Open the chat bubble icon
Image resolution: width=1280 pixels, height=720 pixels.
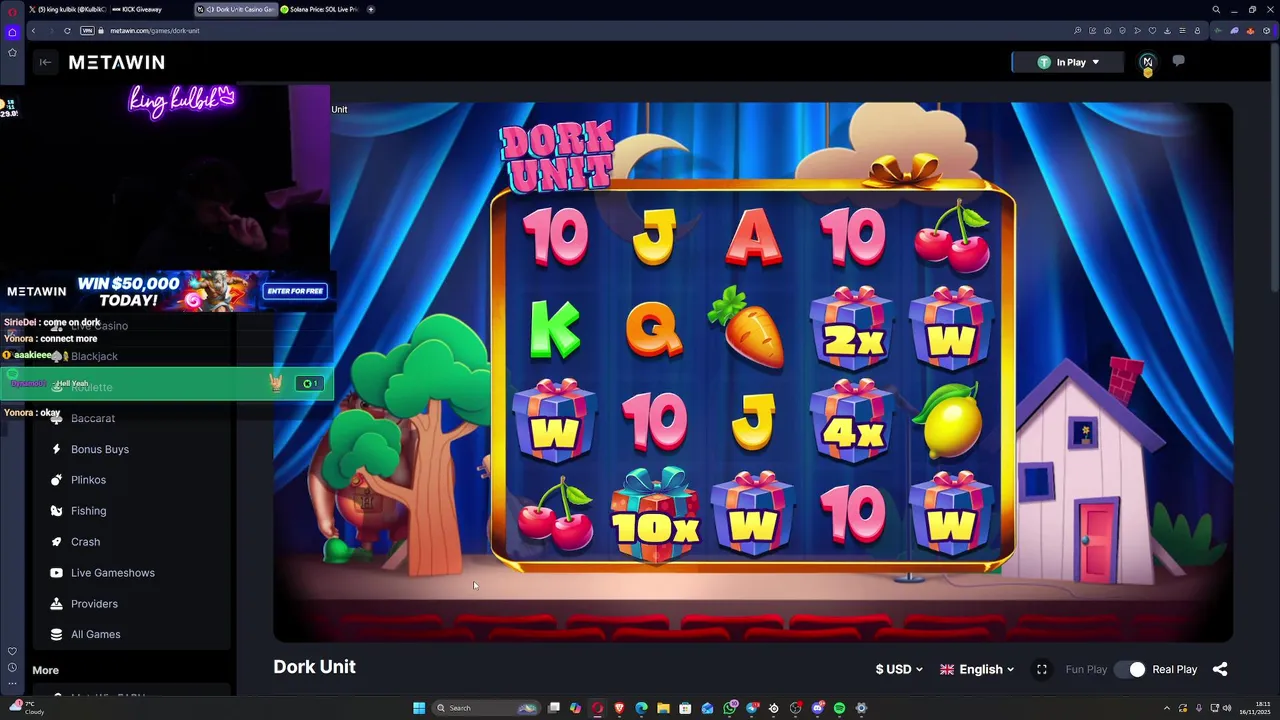[1178, 61]
